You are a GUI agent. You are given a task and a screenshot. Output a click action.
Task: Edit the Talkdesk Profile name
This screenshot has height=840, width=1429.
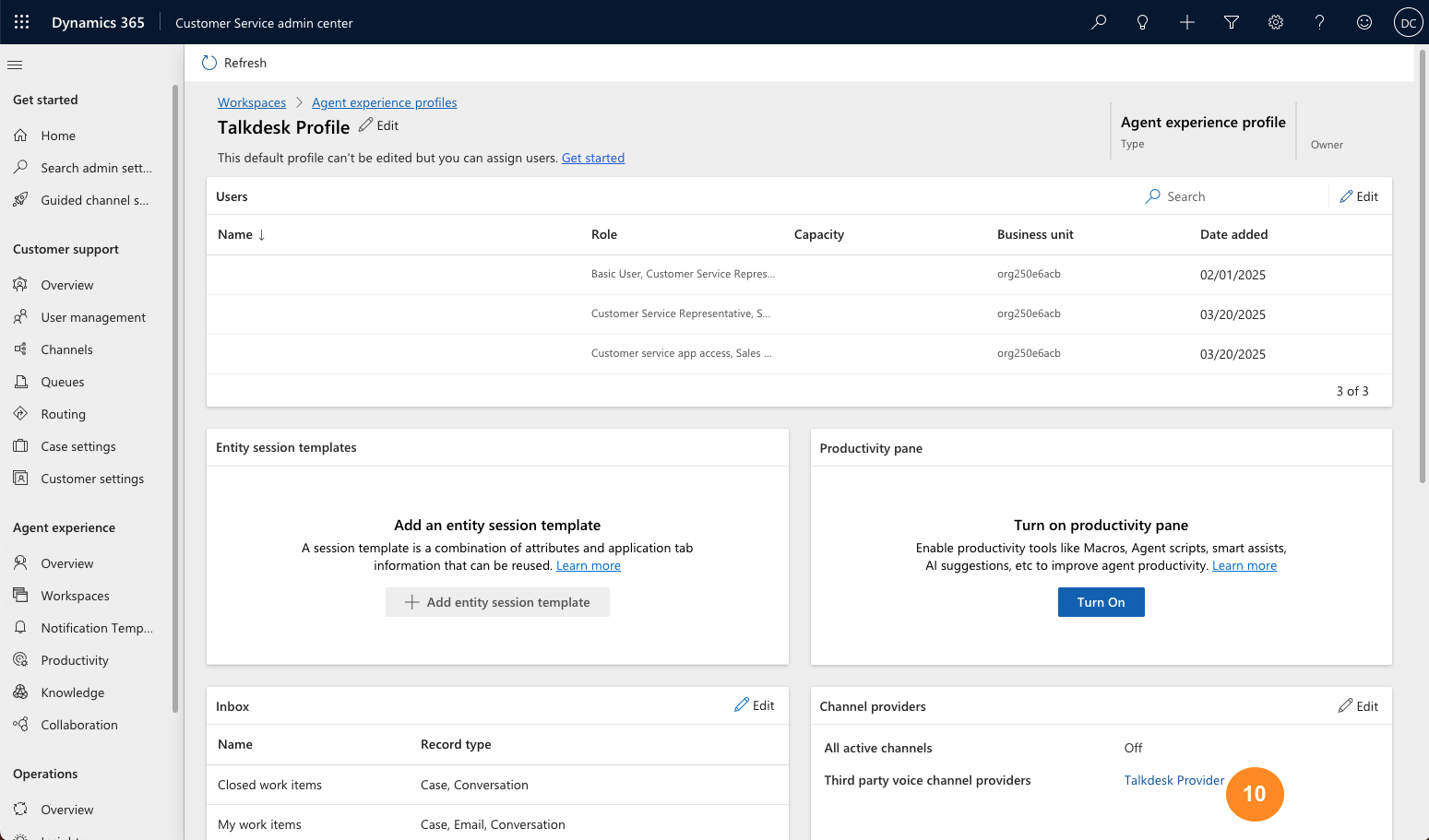[x=378, y=125]
